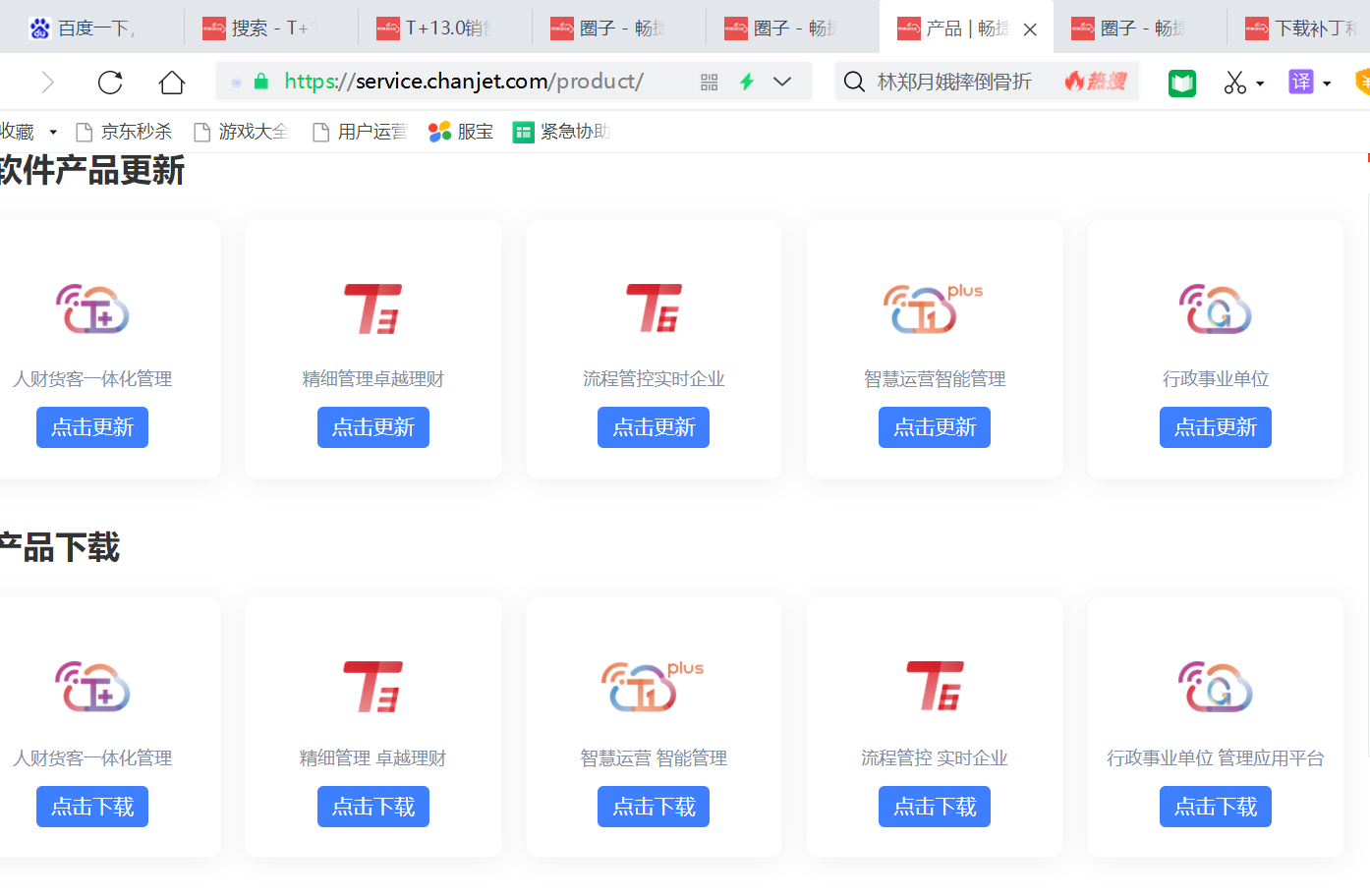Click 点击下载 under 行政事业单位 管理应用平台
Image resolution: width=1370 pixels, height=896 pixels.
(x=1216, y=807)
